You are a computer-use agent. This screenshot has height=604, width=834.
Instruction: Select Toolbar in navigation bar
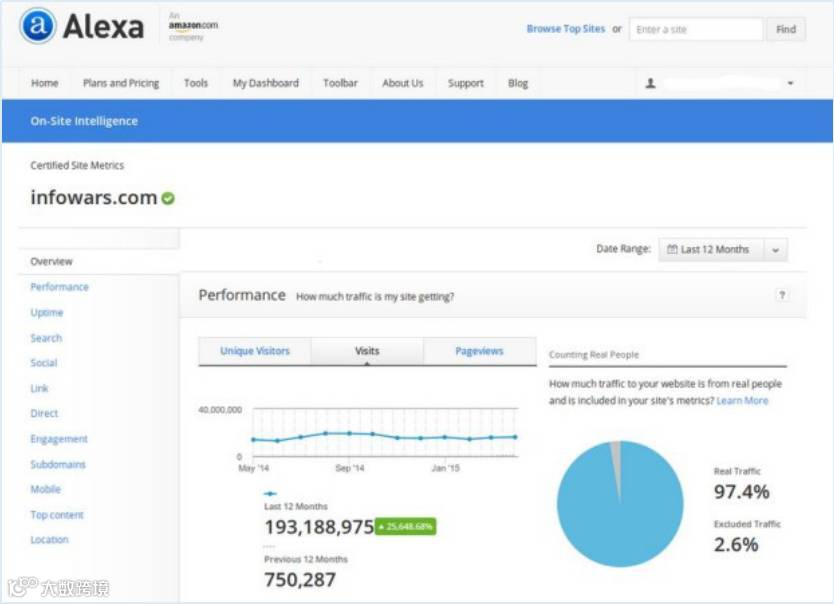(340, 83)
